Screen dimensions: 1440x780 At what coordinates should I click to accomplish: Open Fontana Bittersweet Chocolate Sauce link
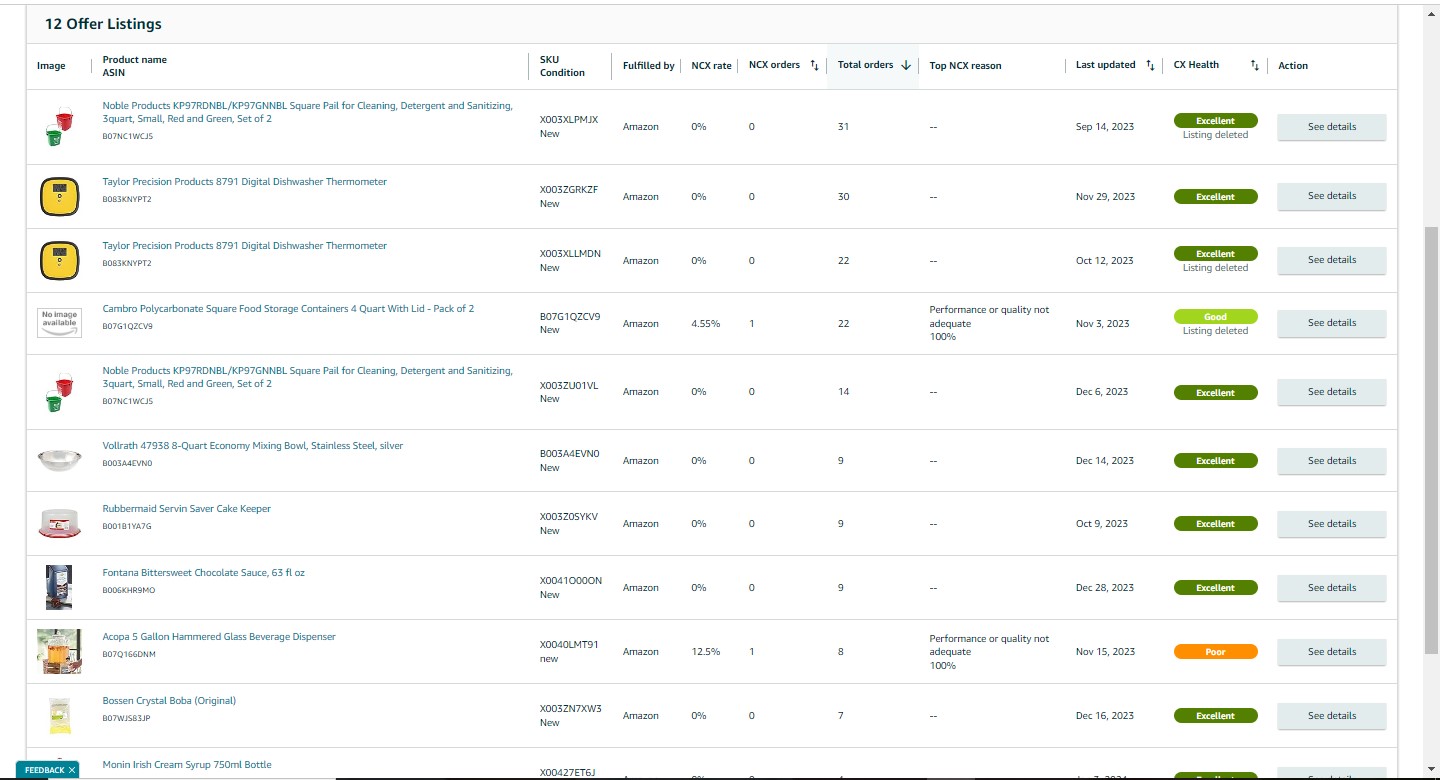[204, 573]
